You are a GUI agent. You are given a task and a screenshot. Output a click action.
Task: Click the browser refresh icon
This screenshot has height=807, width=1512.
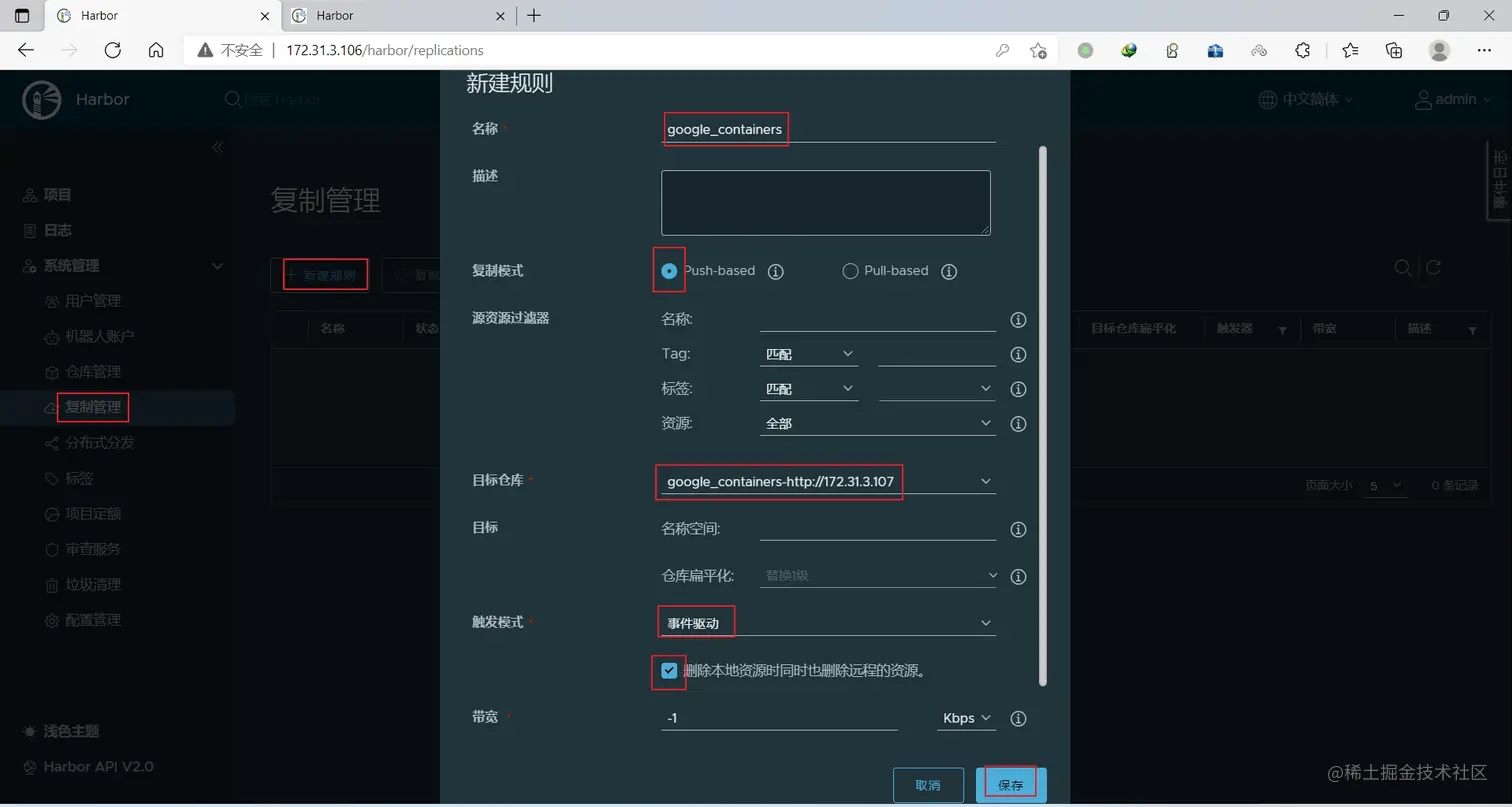tap(112, 50)
